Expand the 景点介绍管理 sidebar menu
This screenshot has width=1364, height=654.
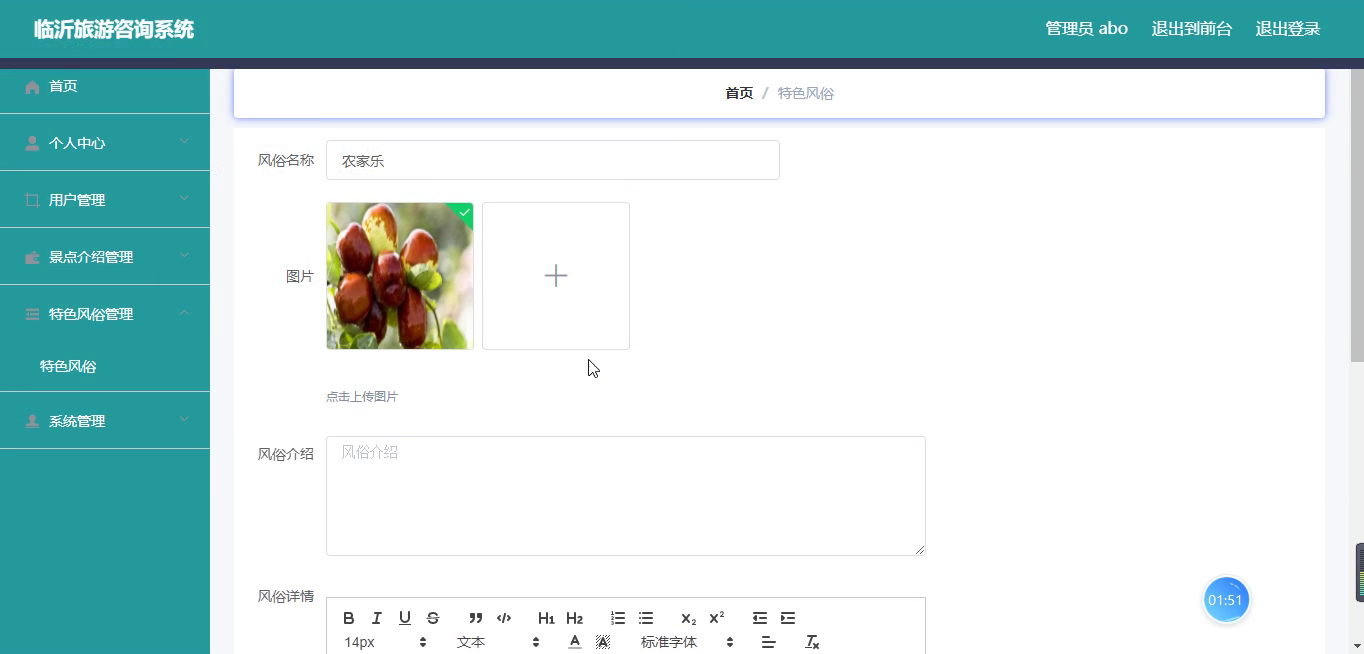pos(105,257)
